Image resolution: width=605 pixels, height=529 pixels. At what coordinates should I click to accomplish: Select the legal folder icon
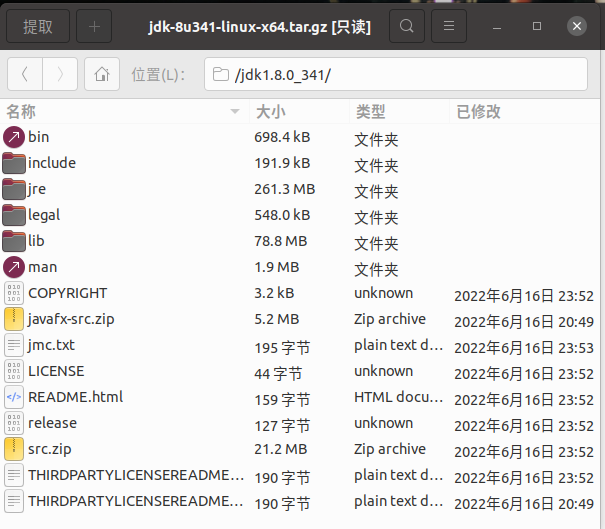tap(14, 215)
